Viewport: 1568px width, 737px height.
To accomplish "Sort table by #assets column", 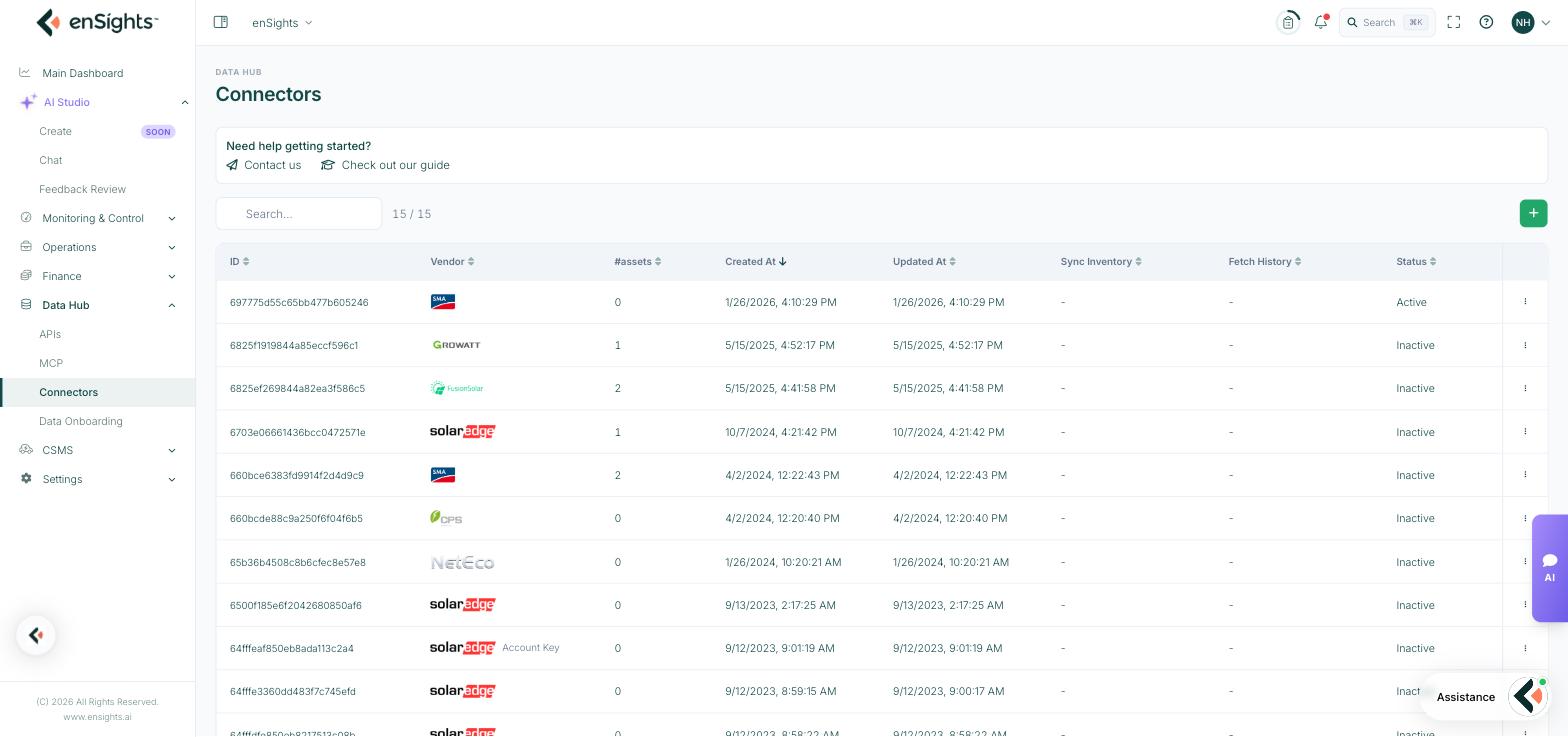I will pos(637,261).
